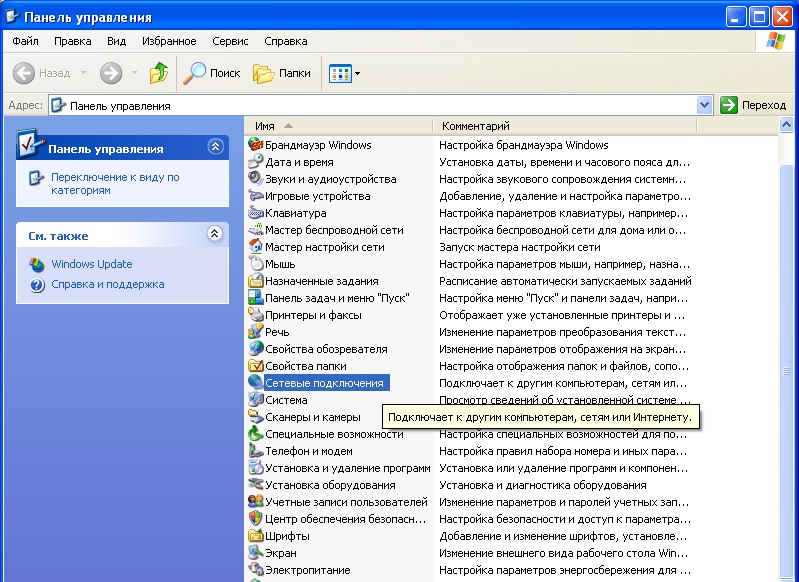Collapse the Панель управления side panel

click(215, 147)
